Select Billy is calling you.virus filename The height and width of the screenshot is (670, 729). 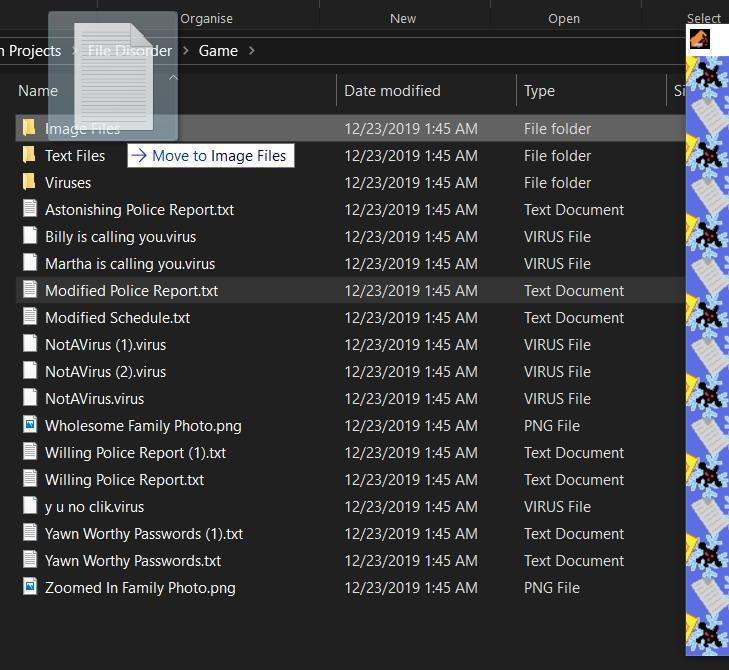click(120, 237)
